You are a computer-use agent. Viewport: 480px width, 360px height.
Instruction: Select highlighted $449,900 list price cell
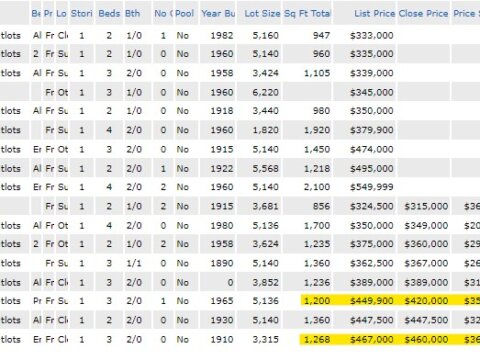(371, 301)
